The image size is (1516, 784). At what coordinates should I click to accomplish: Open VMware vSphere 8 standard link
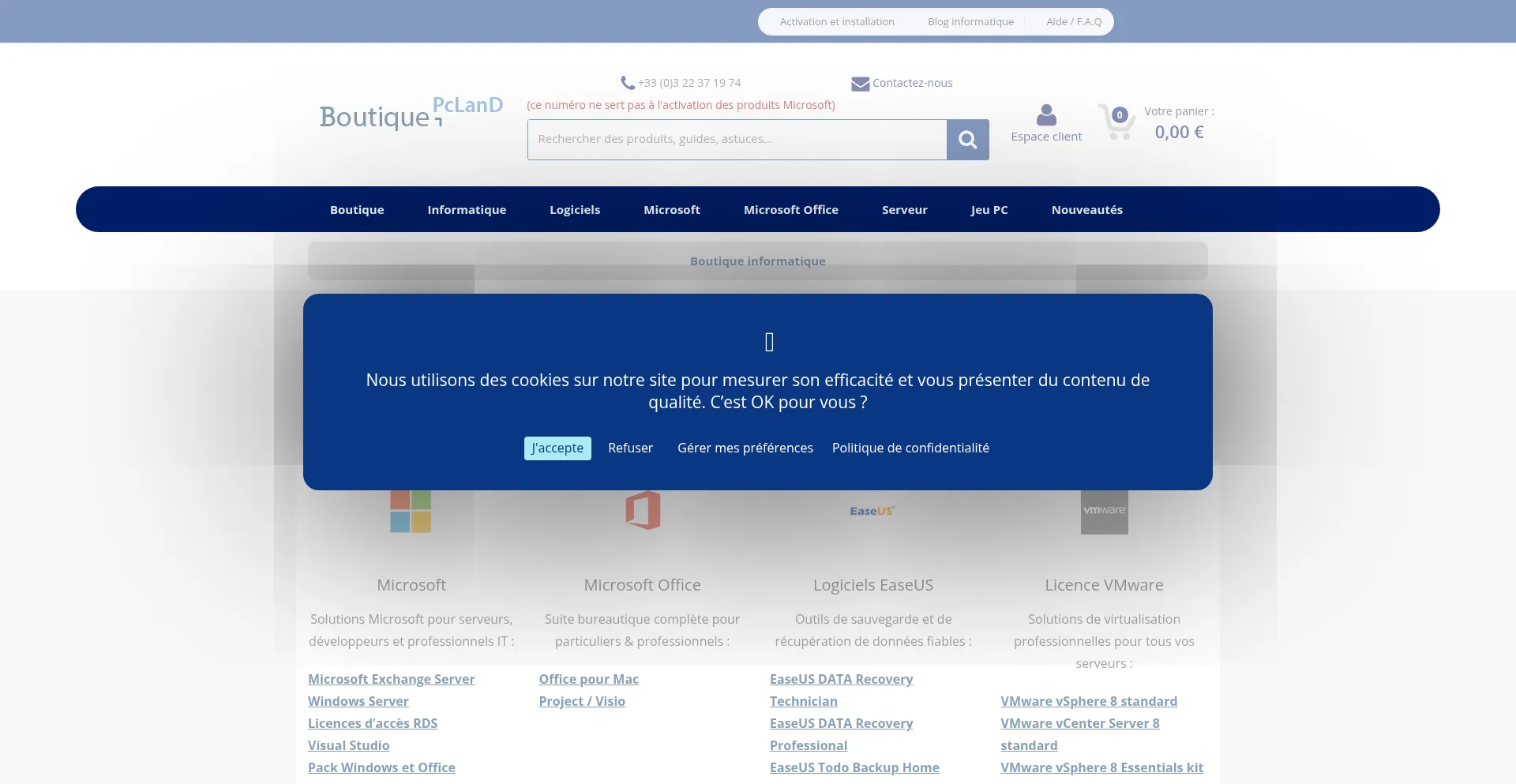click(1089, 702)
